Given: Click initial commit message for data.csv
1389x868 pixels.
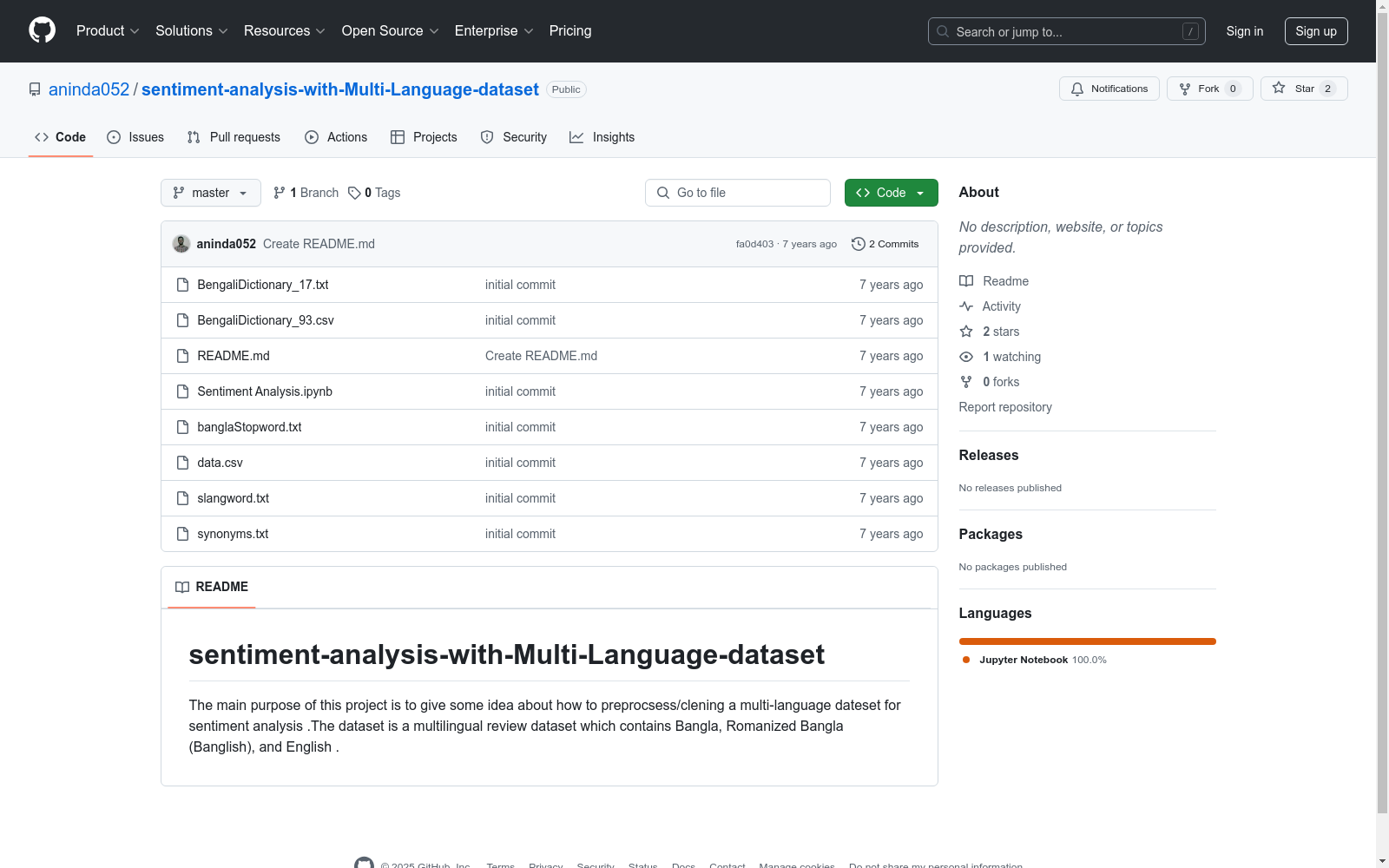Looking at the screenshot, I should (520, 463).
